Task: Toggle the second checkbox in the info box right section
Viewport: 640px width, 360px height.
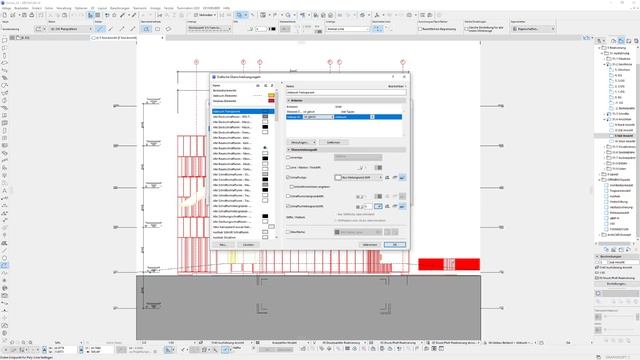Action: [467, 29]
